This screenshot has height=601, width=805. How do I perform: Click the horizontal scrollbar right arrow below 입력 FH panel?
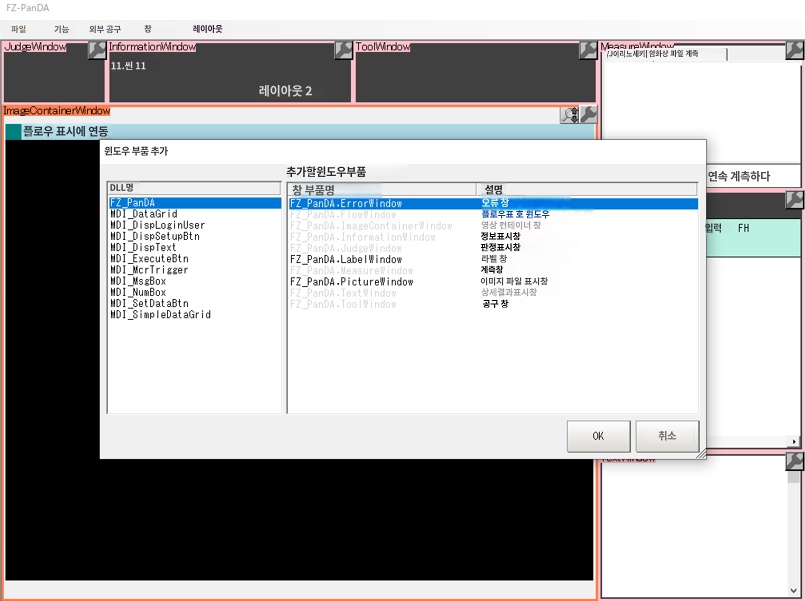tap(794, 441)
